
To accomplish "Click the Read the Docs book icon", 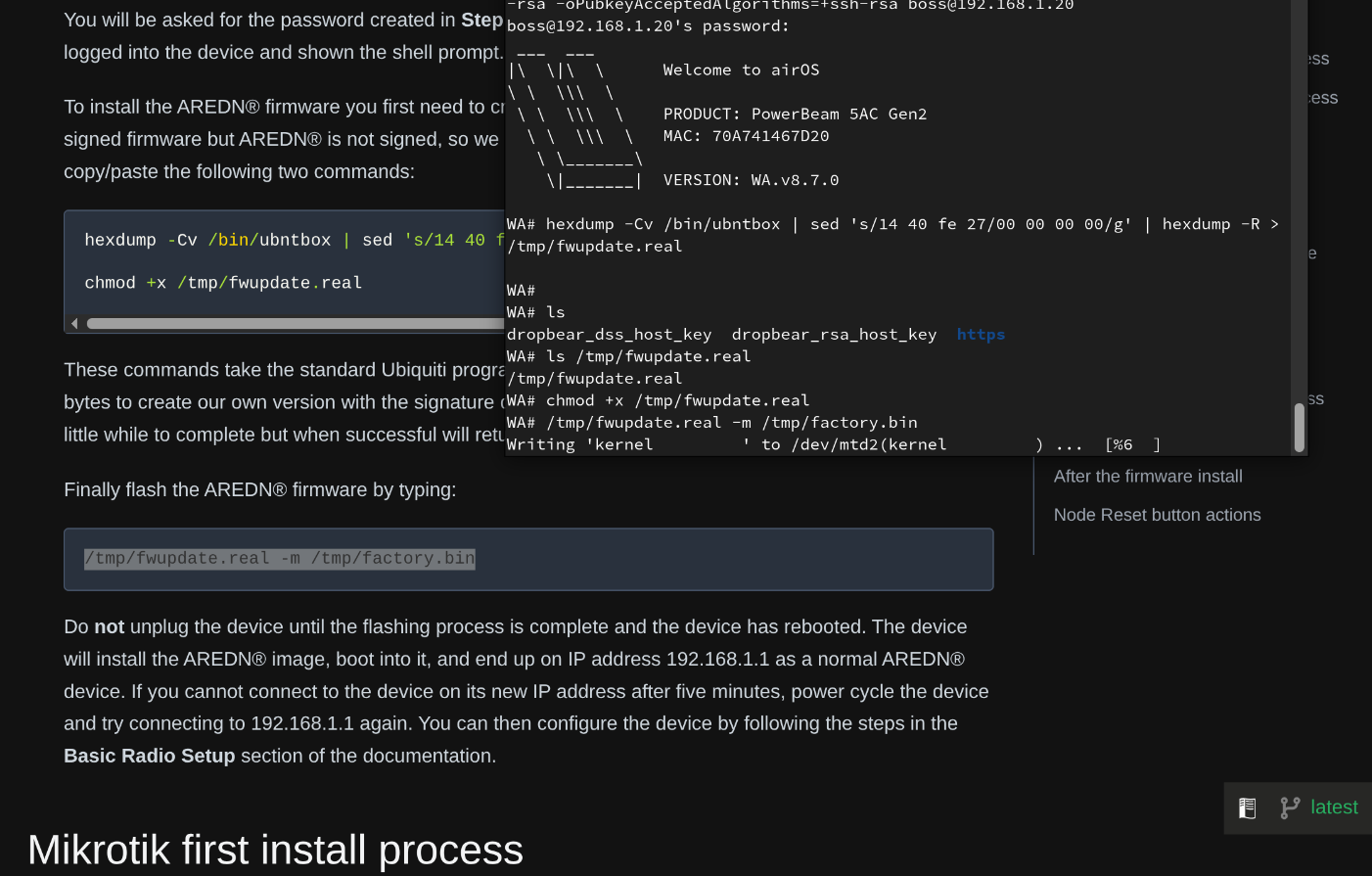I will 1247,807.
